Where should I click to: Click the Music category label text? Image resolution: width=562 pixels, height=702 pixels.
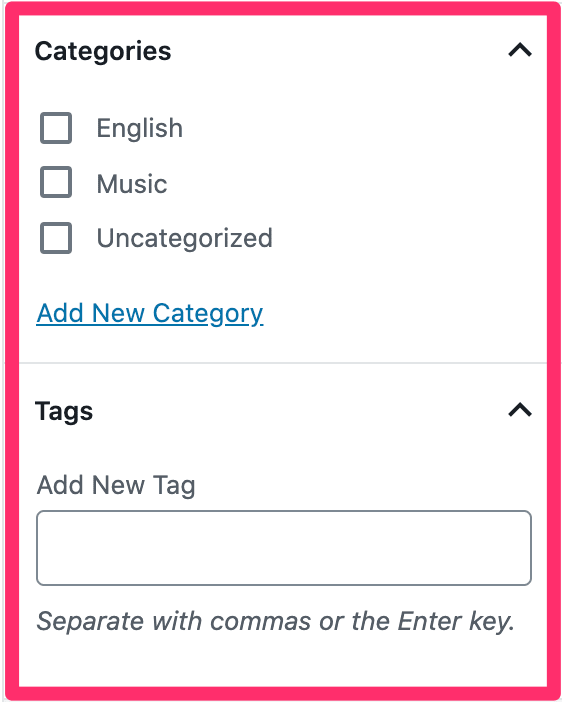[x=132, y=184]
